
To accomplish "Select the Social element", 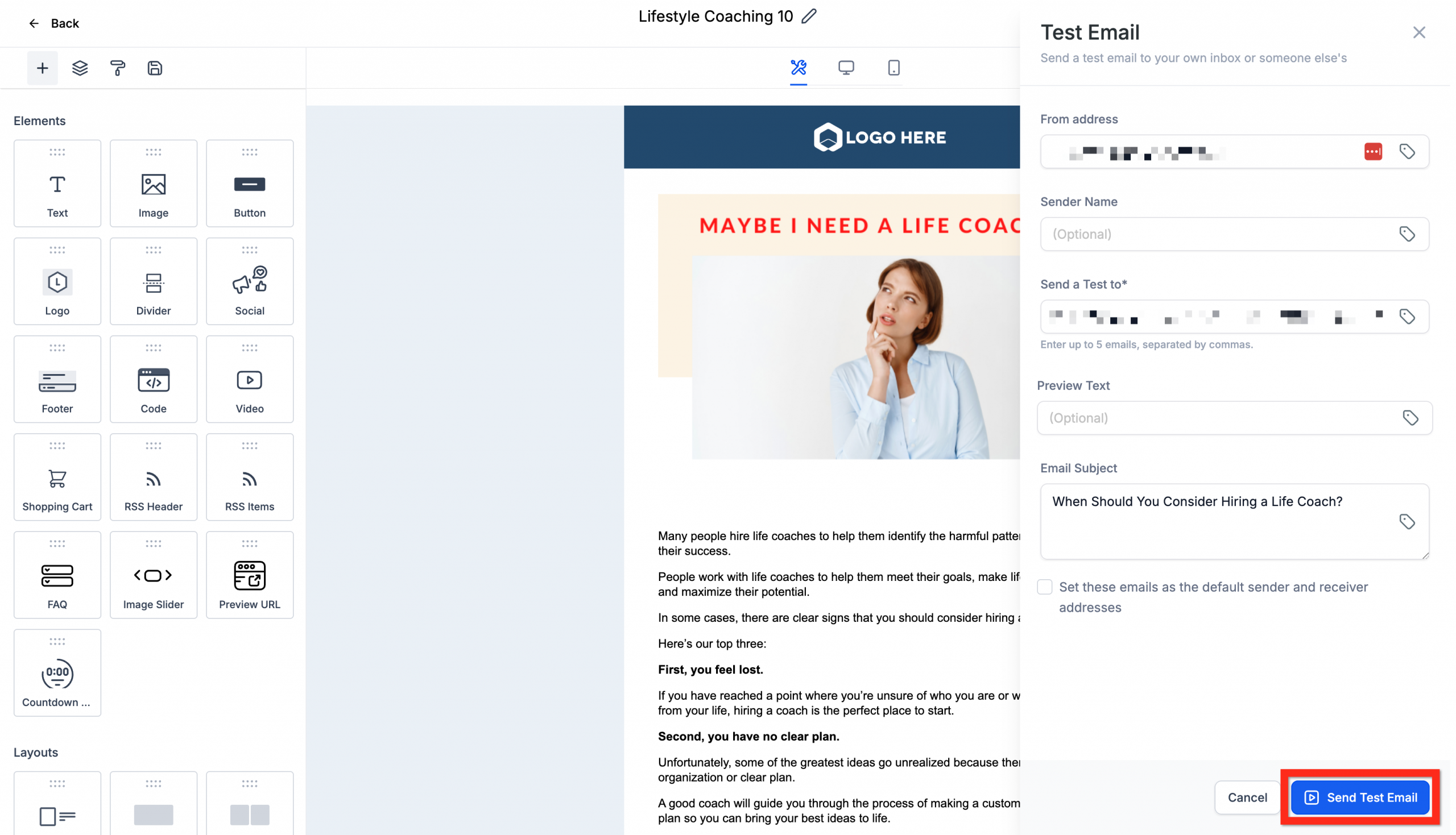I will pos(249,281).
